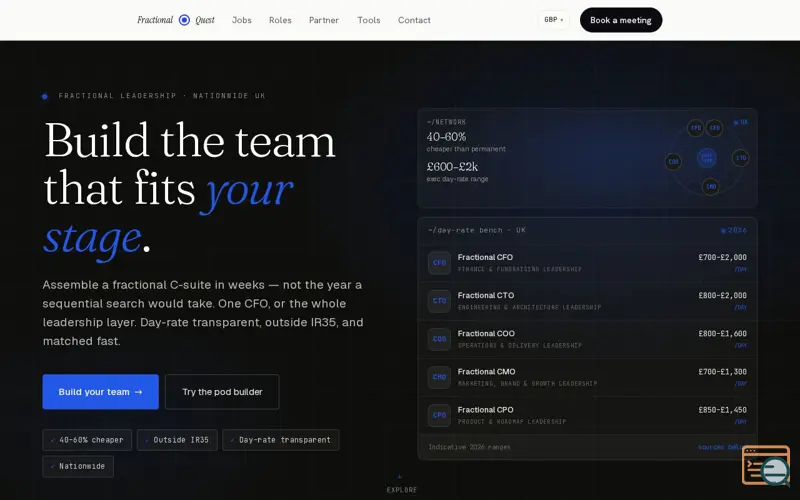Click the Explore scroll-down arrow
The width and height of the screenshot is (800, 500).
tap(401, 478)
